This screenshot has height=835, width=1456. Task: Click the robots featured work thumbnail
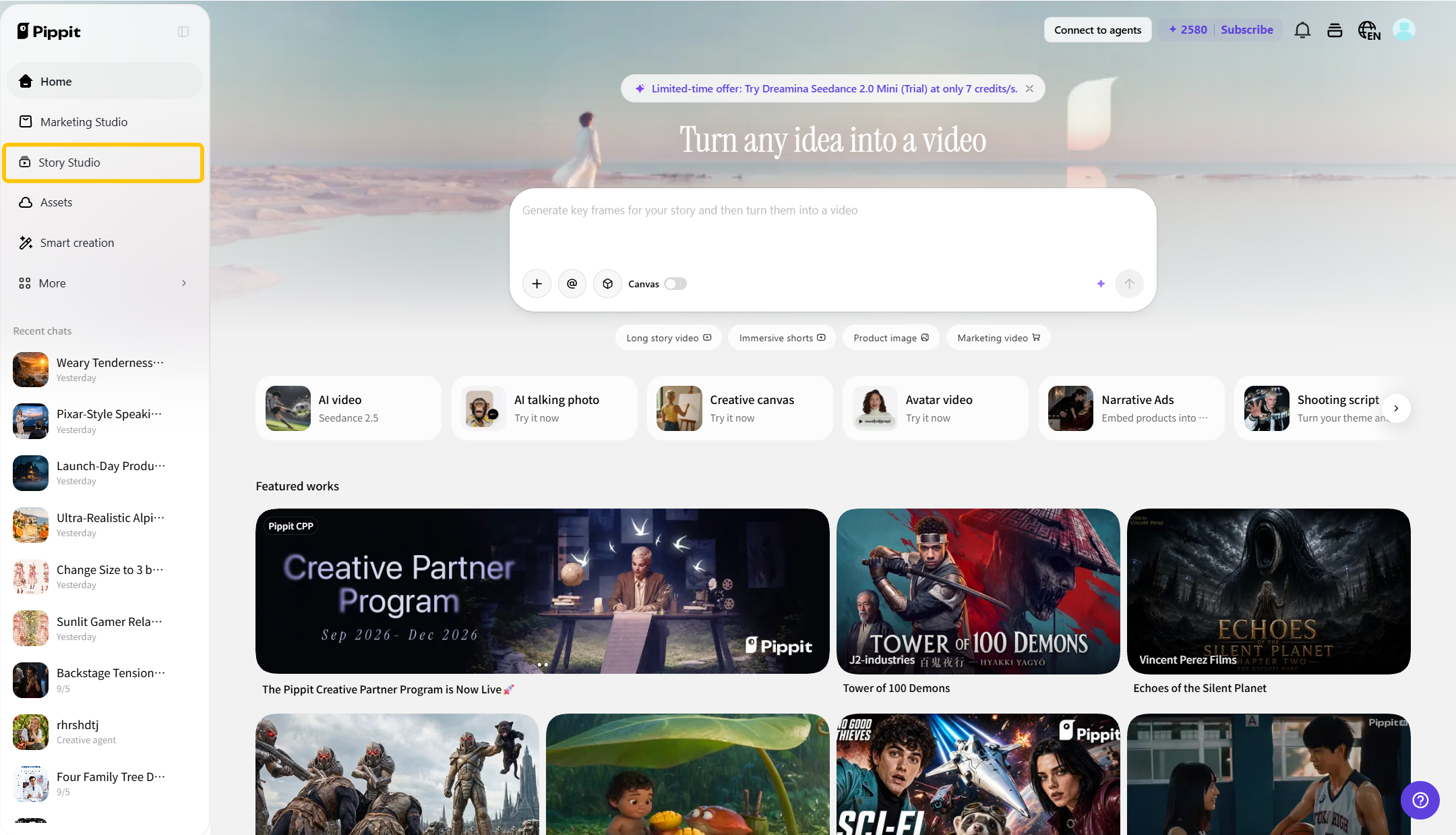click(x=397, y=774)
